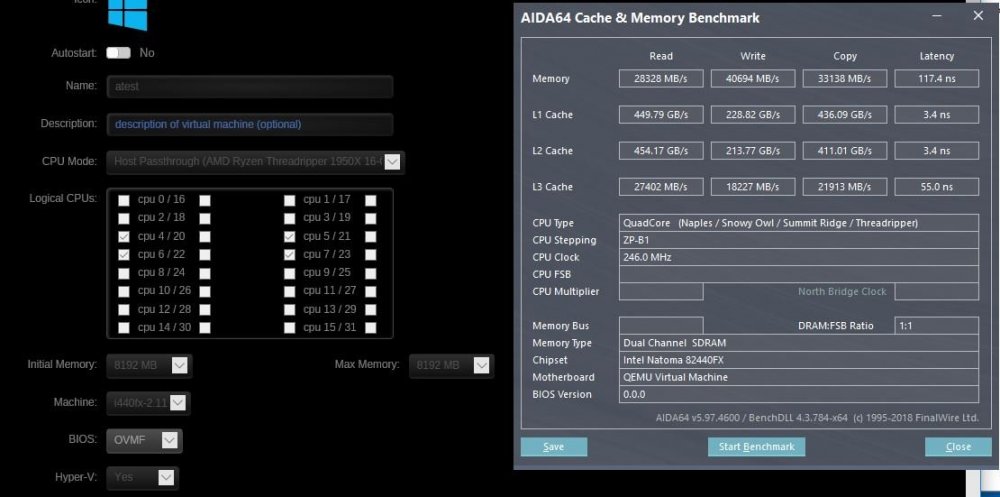Check the cpu 8 checkbox before 'cpu 8 / 24'
Image resolution: width=1000 pixels, height=497 pixels.
124,273
